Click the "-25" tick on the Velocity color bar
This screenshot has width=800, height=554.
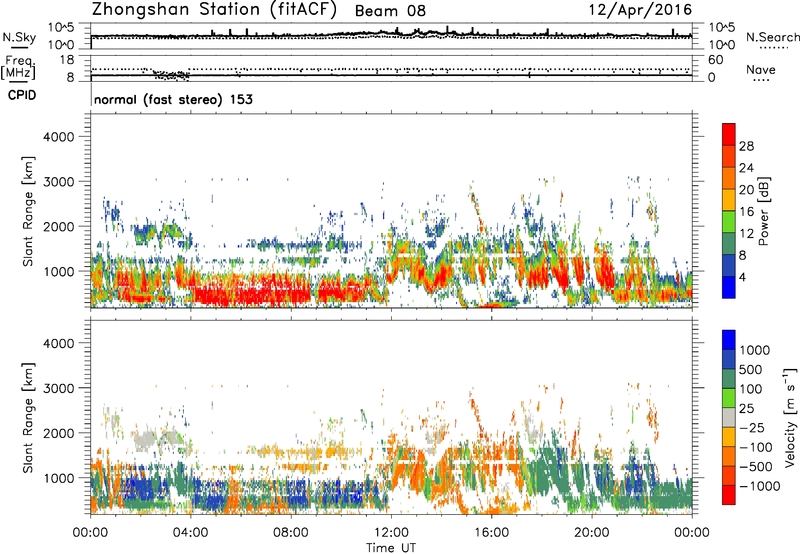tap(752, 428)
